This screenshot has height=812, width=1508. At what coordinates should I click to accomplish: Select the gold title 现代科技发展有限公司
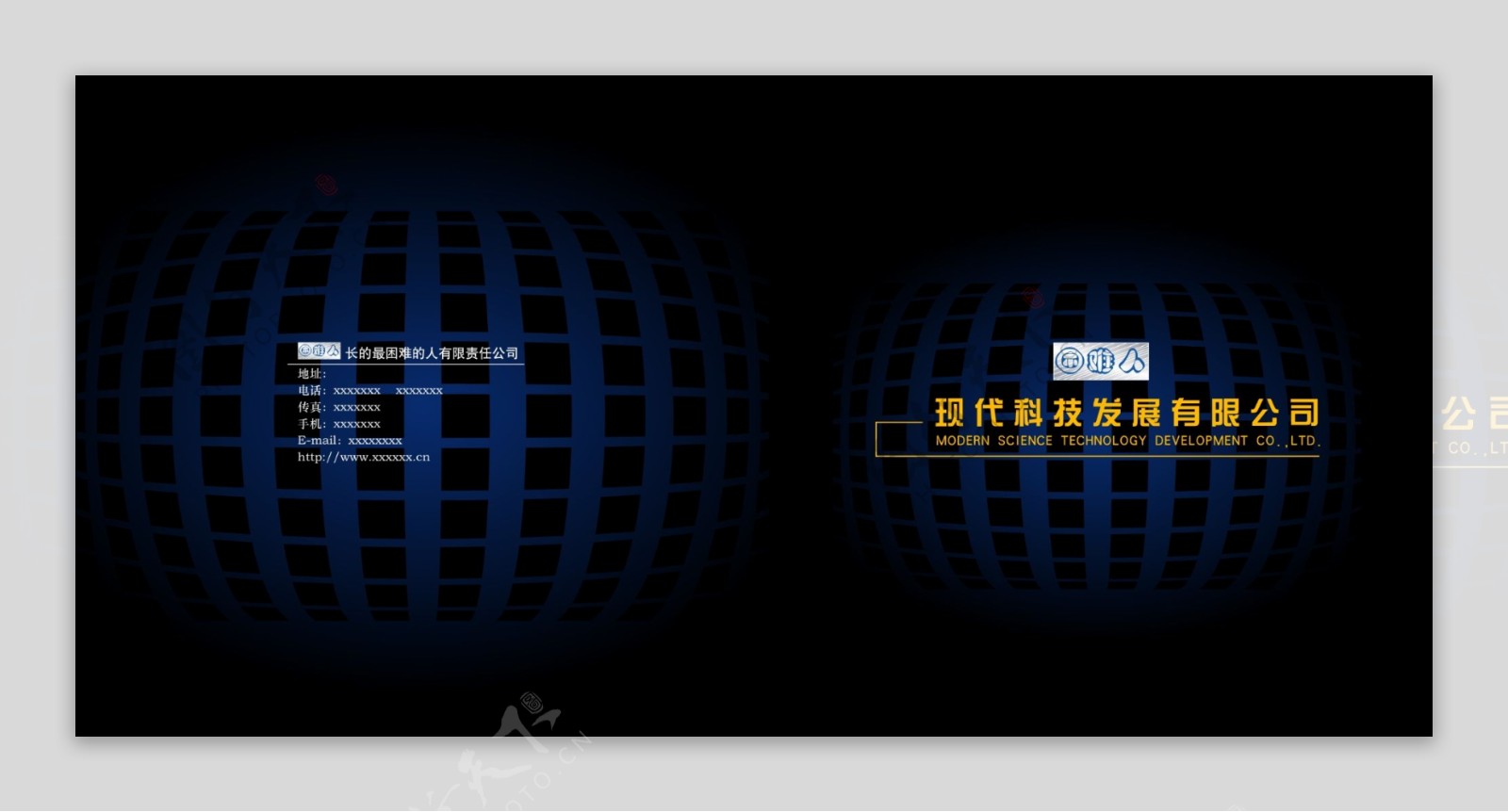(1127, 413)
